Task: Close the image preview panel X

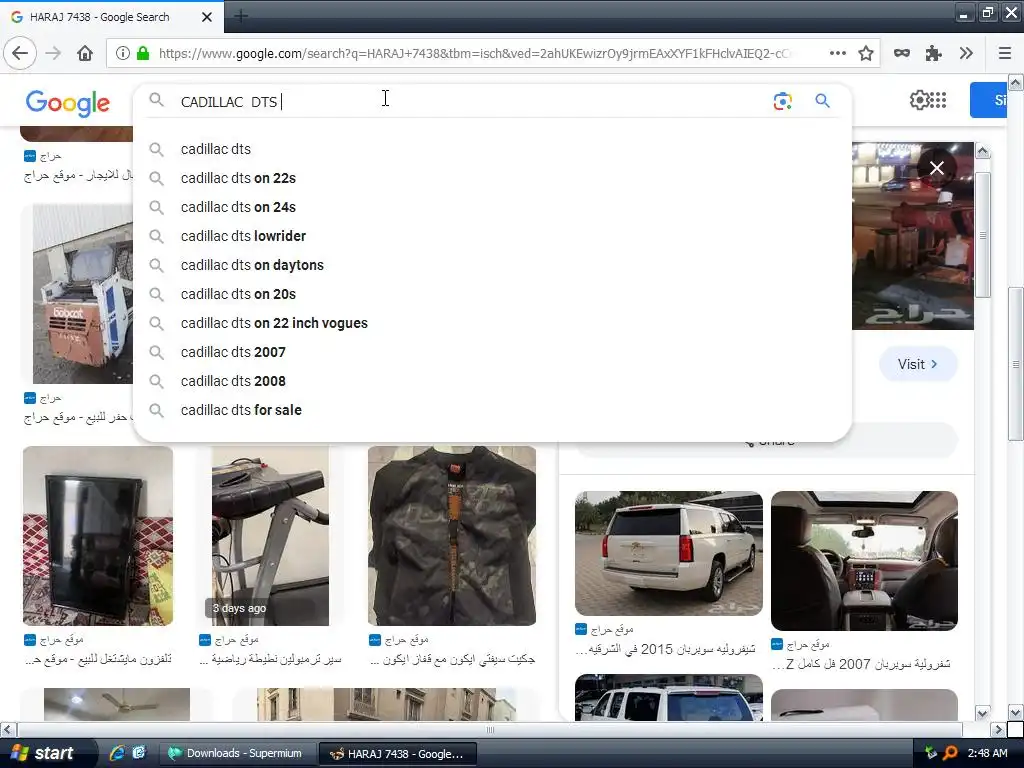Action: click(936, 168)
